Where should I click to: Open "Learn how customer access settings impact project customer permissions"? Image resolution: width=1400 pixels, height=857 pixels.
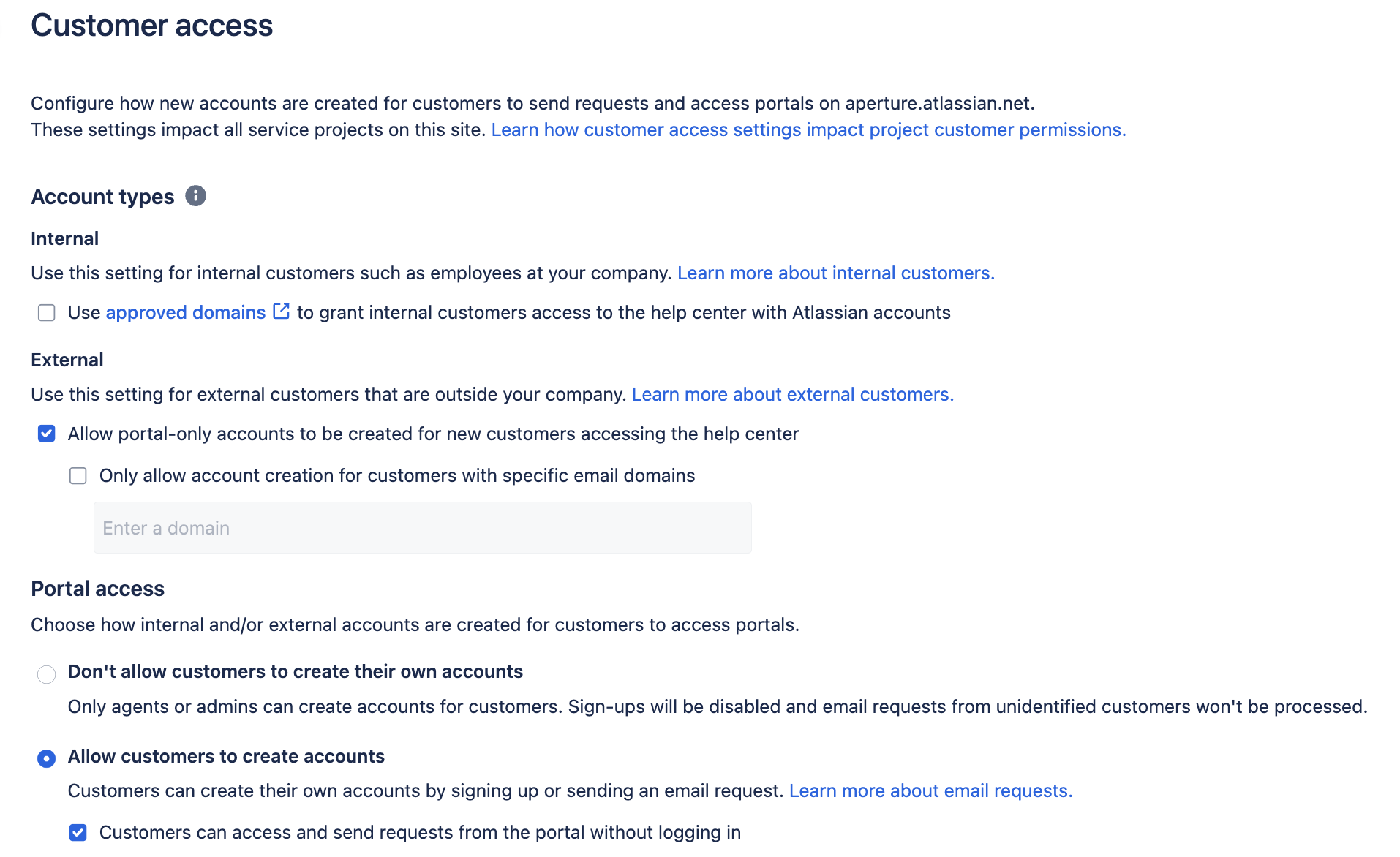[x=809, y=129]
